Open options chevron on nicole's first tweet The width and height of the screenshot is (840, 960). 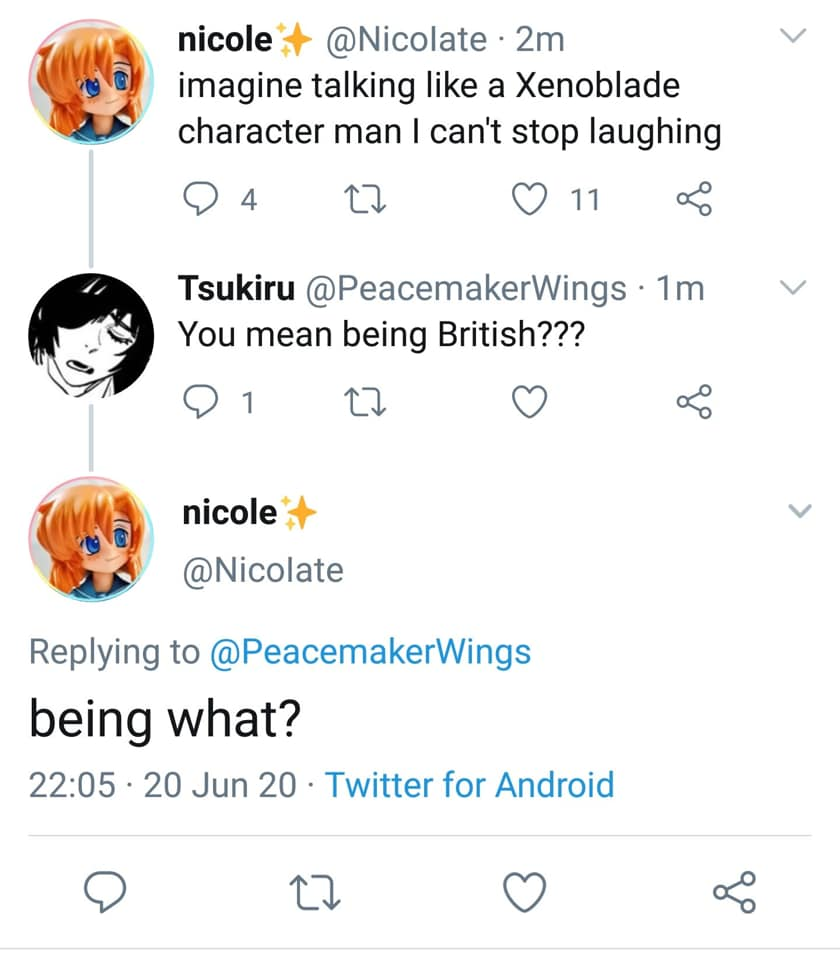coord(793,37)
